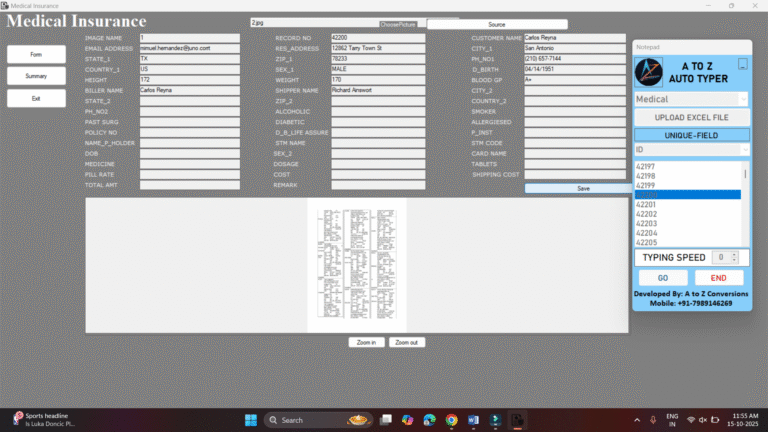Increase typing speed with up arrow
This screenshot has width=768, height=432.
734,255
